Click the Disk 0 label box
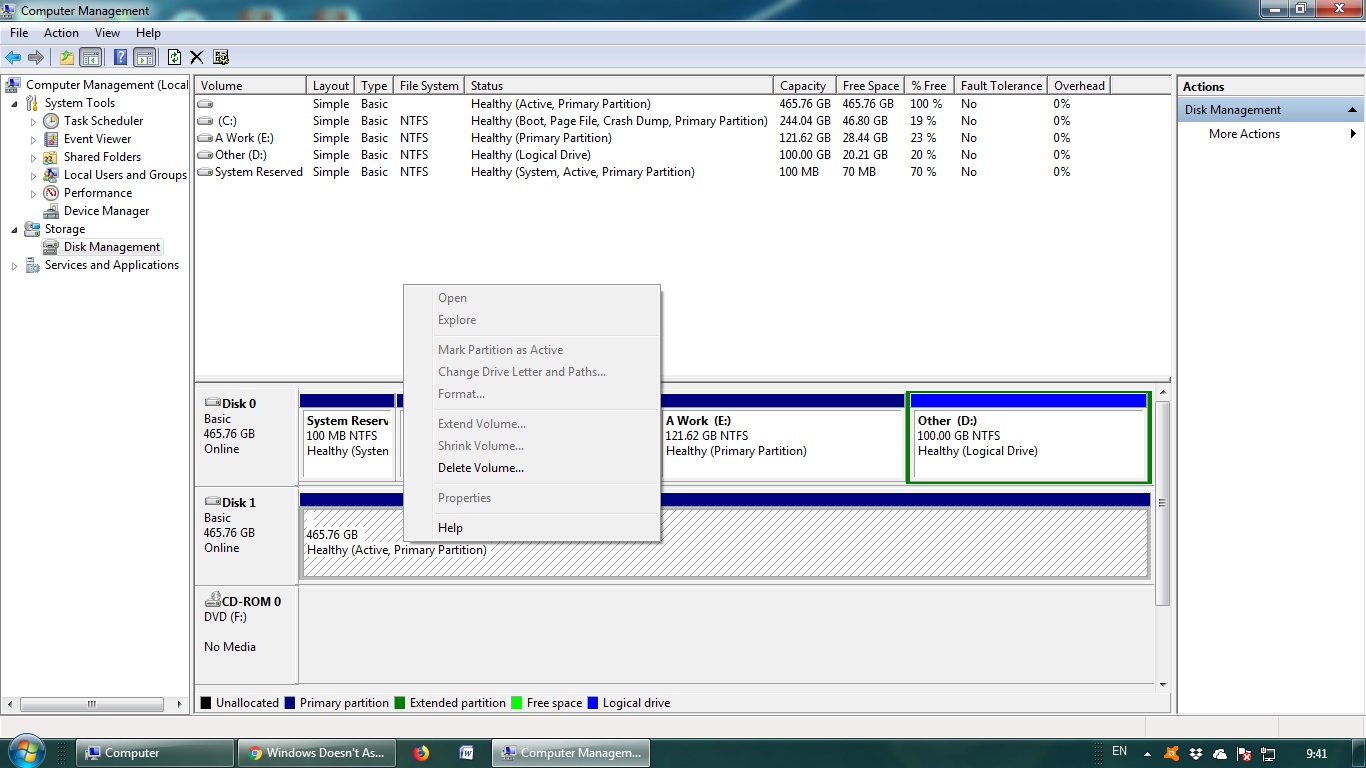Image resolution: width=1366 pixels, height=768 pixels. click(x=246, y=436)
